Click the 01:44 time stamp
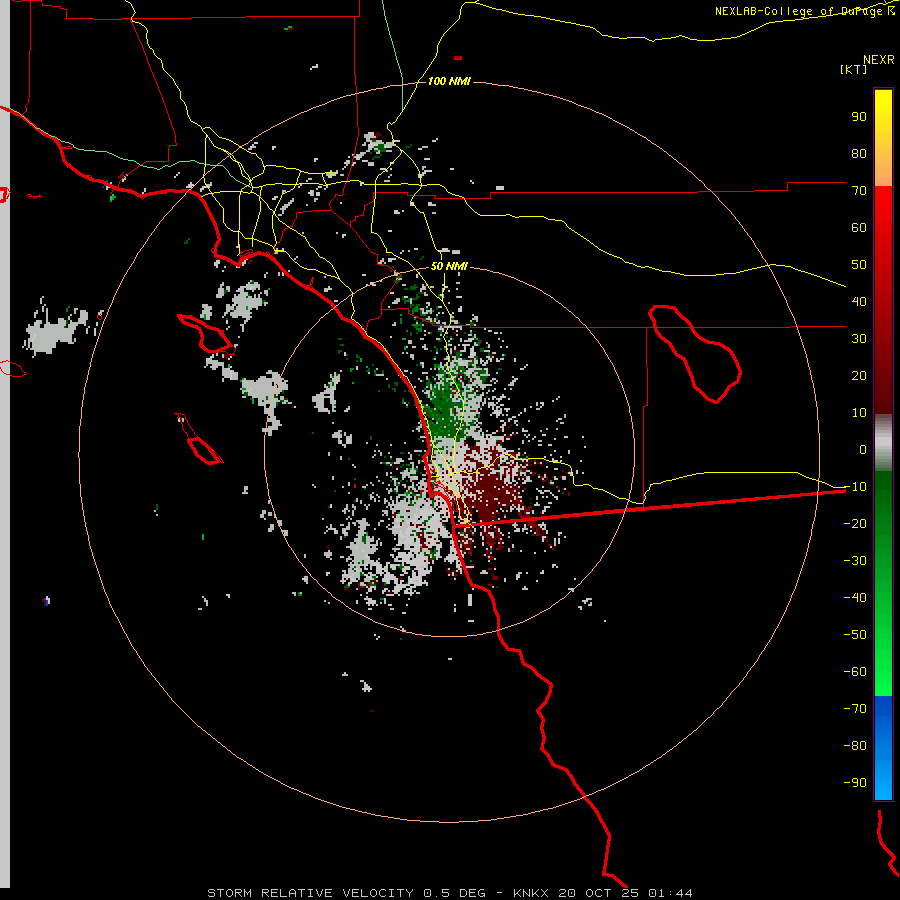 pyautogui.click(x=670, y=893)
